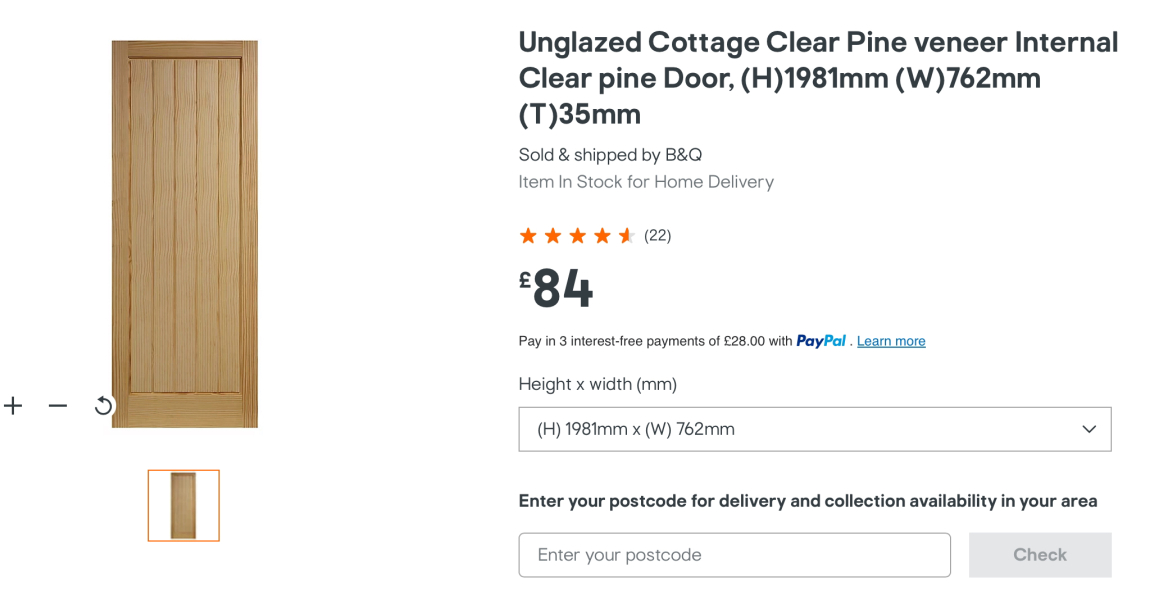
Task: Click the 'Enter your postcode' field
Action: click(x=734, y=554)
